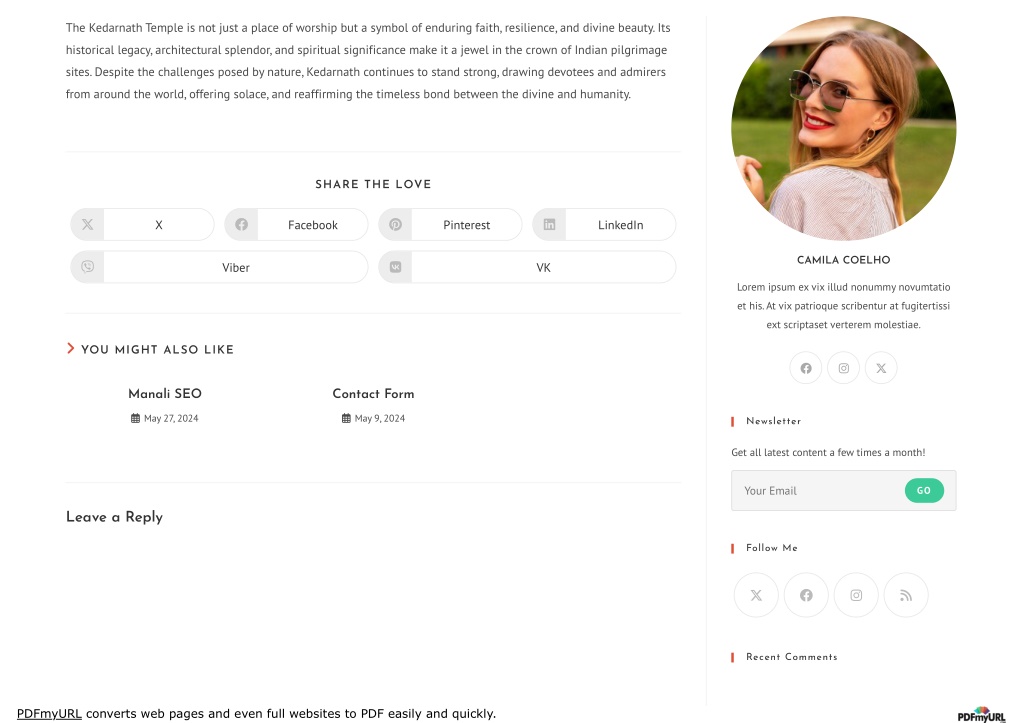This screenshot has width=1023, height=723.
Task: Click the LinkedIn icon in share buttons
Action: click(x=549, y=224)
